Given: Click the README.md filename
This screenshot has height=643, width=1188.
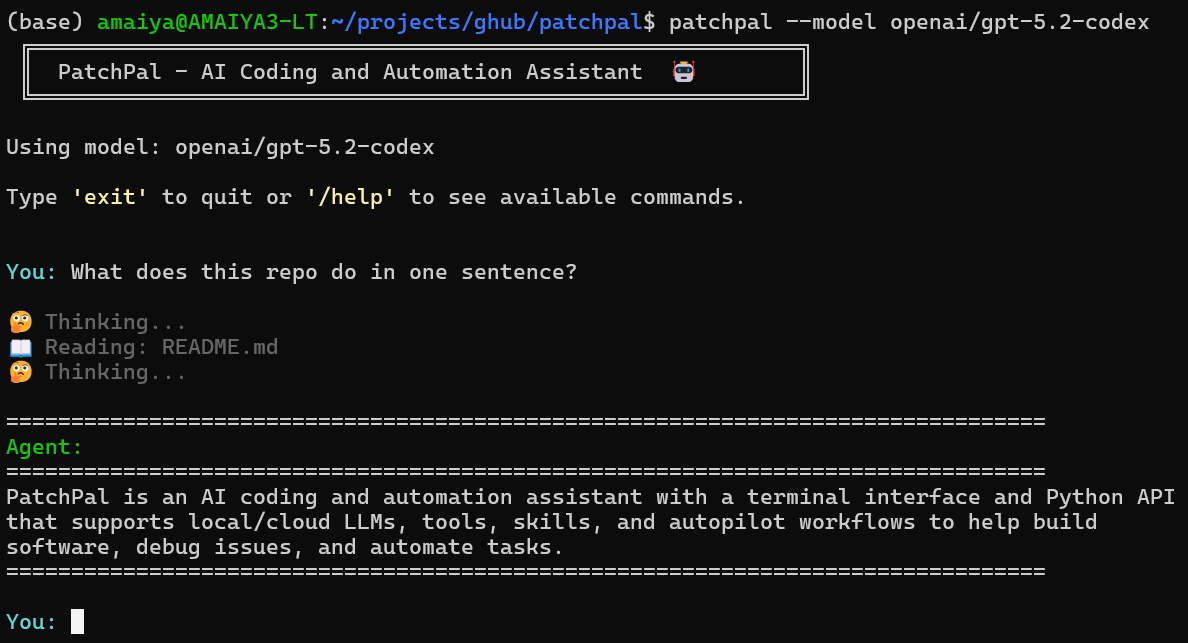Looking at the screenshot, I should pyautogui.click(x=220, y=346).
